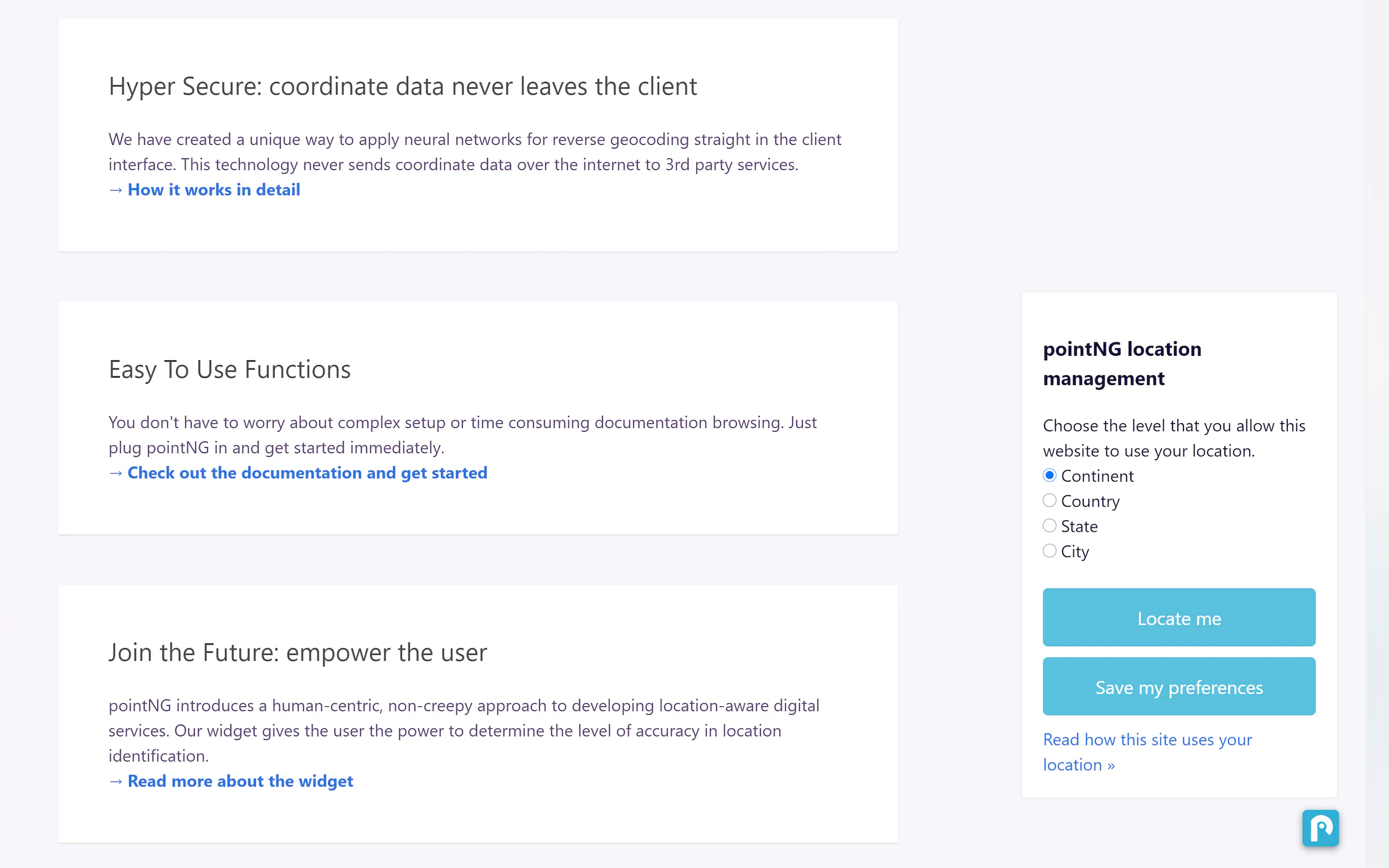Follow the How it works in detail link
1389x868 pixels.
(214, 190)
